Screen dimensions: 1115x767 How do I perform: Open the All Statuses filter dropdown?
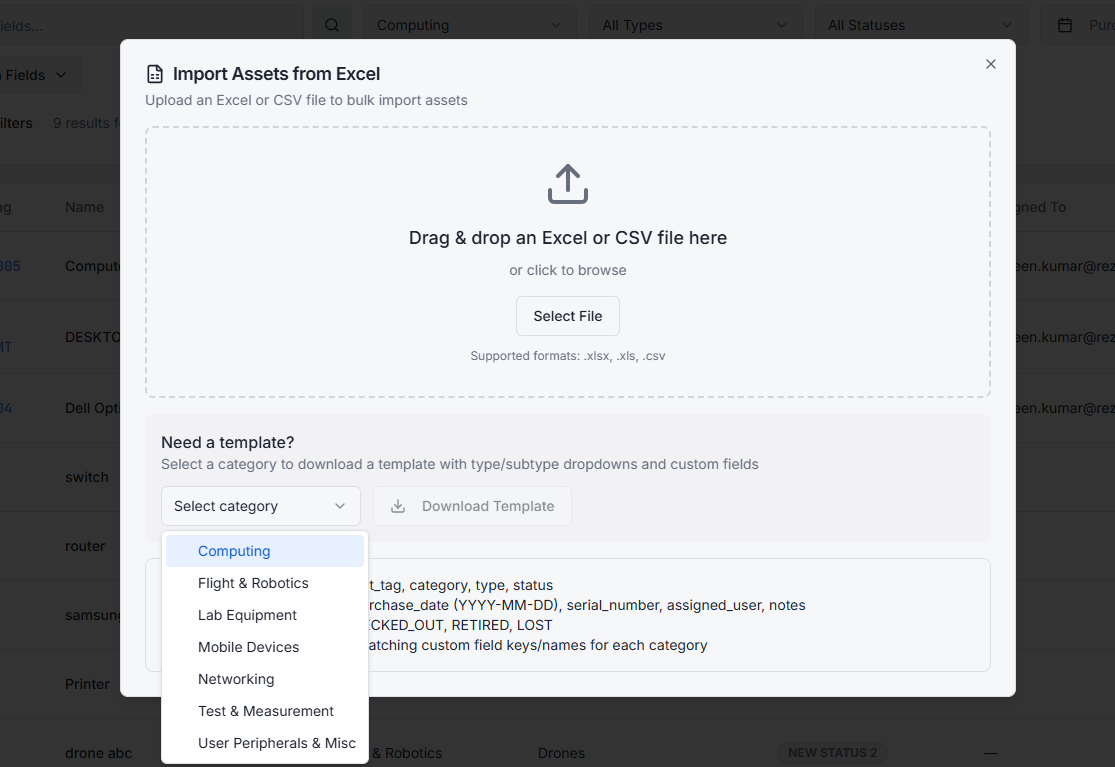click(920, 25)
